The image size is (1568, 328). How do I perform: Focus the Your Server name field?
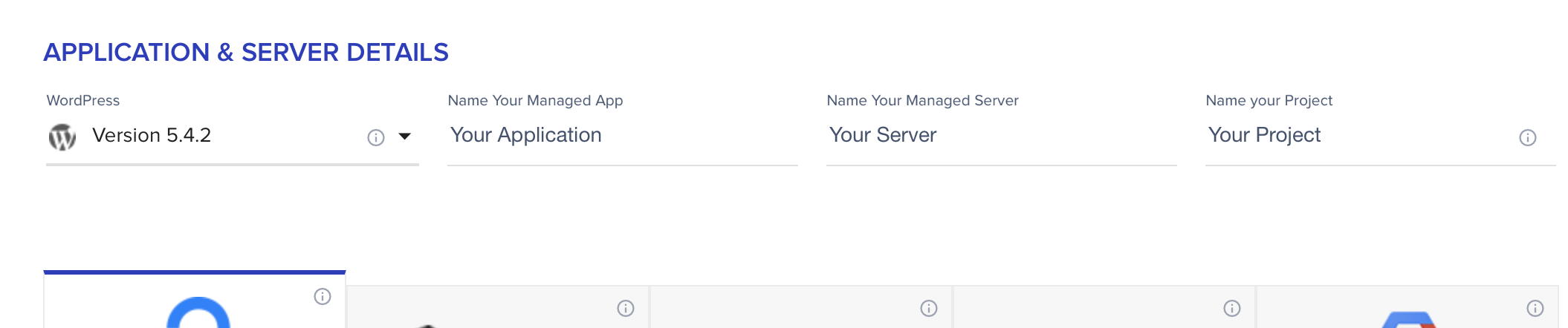[x=1002, y=136]
